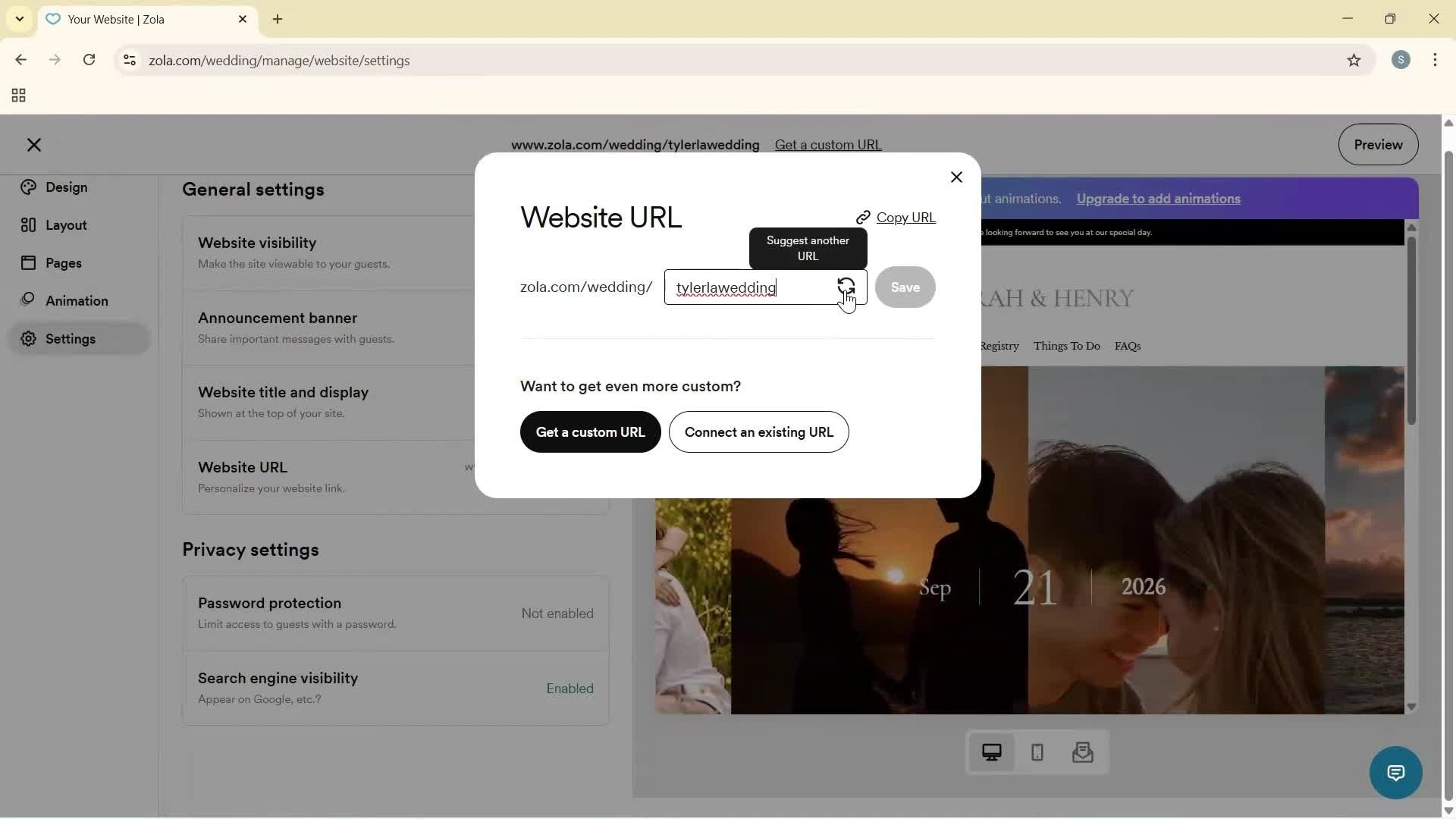Image resolution: width=1456 pixels, height=819 pixels.
Task: Bookmark the page with the star icon
Action: (x=1355, y=61)
